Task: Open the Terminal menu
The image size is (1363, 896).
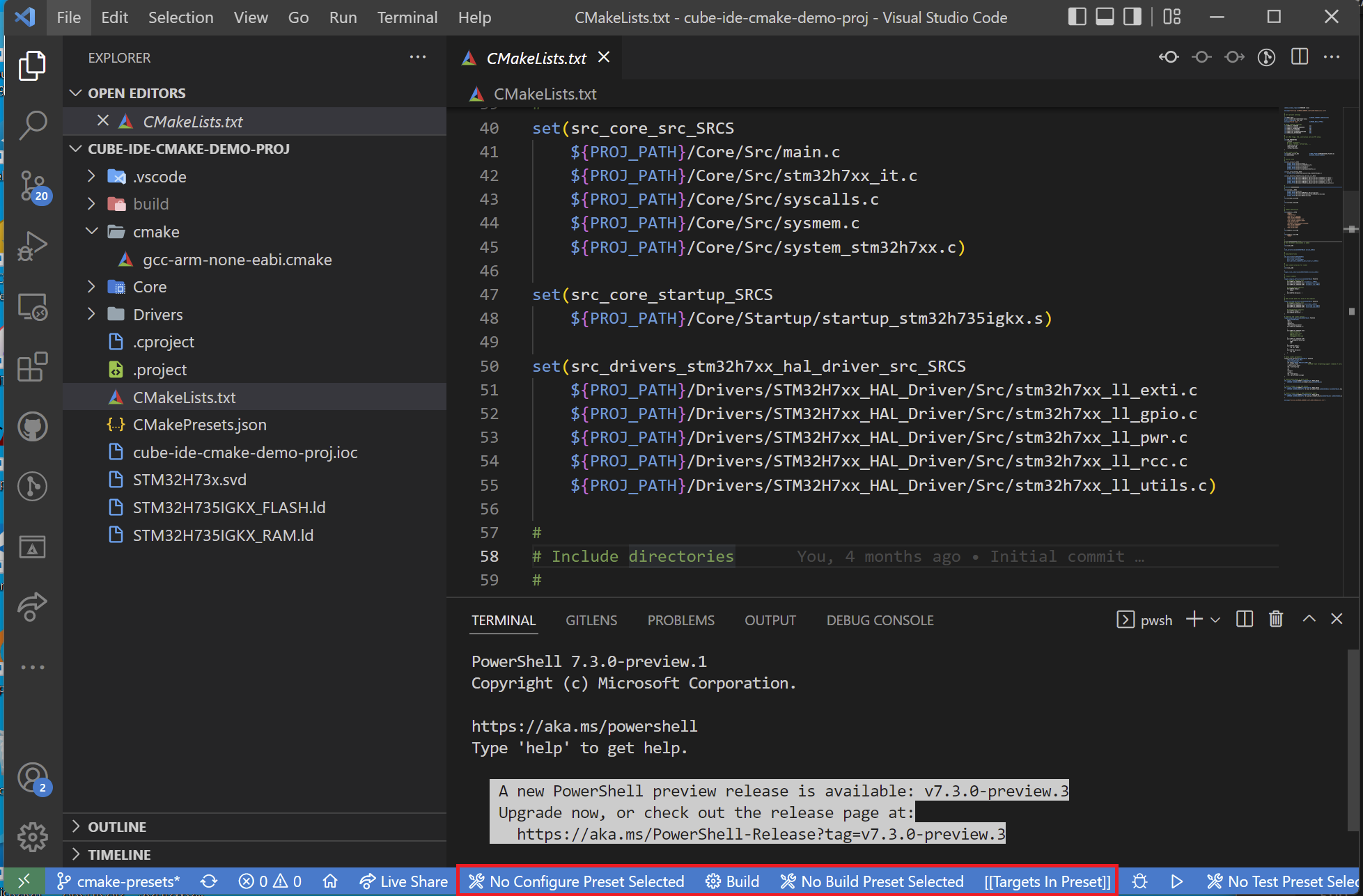Action: click(407, 17)
